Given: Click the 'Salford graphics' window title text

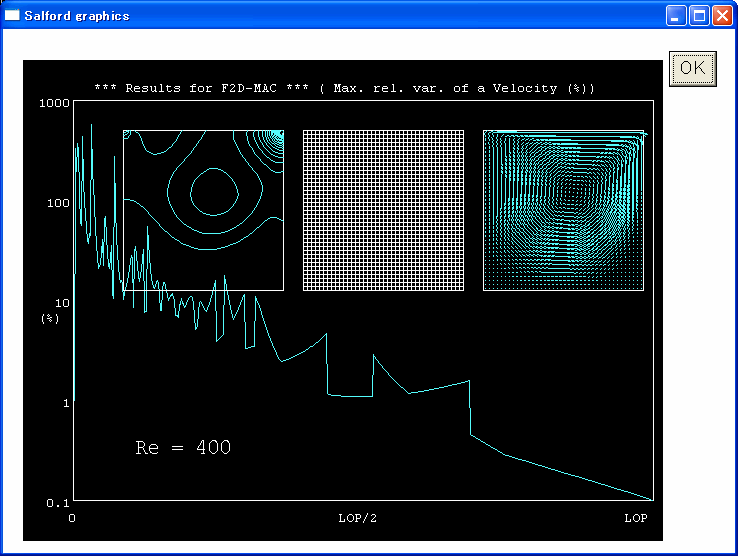Looking at the screenshot, I should click(x=77, y=16).
